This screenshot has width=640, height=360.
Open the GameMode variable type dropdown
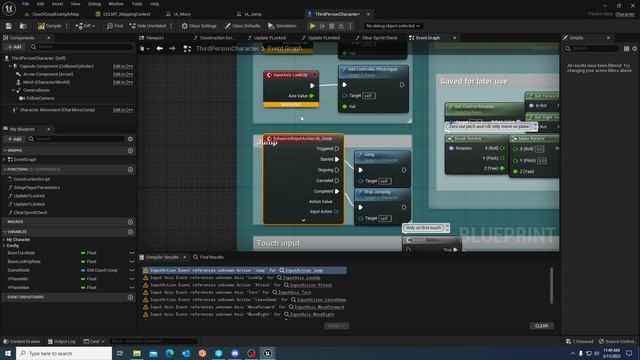click(x=99, y=270)
